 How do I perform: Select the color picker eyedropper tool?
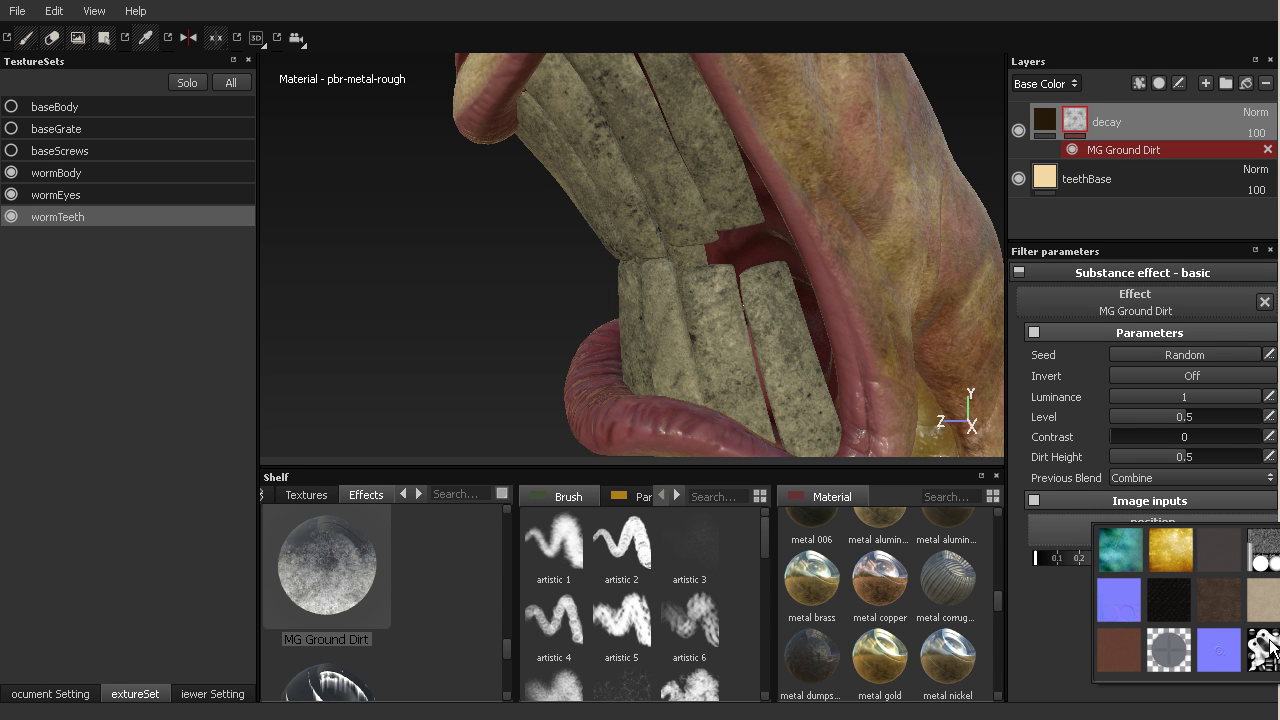click(146, 38)
